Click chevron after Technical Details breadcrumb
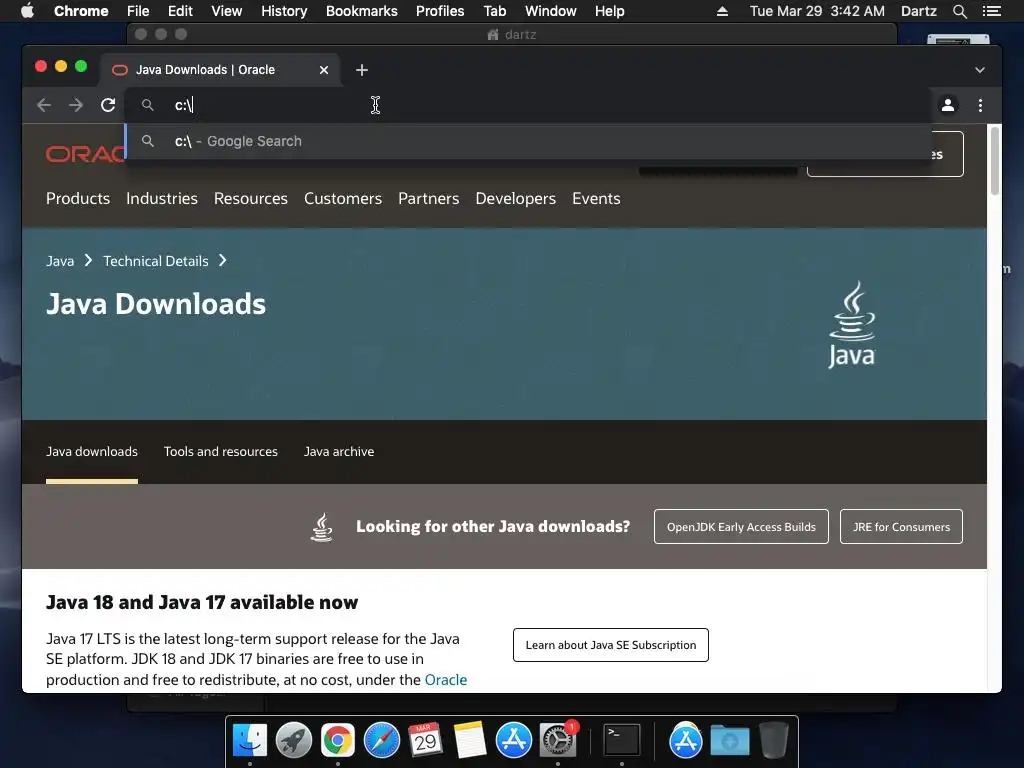Viewport: 1024px width, 768px height. 223,261
